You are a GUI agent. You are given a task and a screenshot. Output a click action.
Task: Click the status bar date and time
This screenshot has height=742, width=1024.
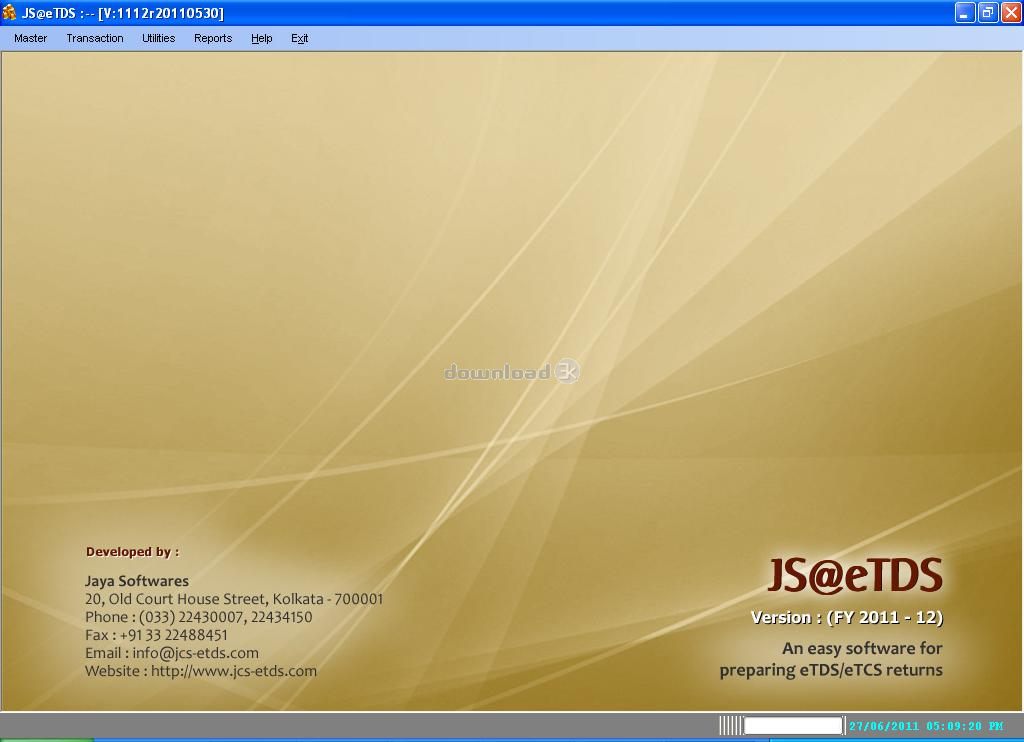click(926, 726)
